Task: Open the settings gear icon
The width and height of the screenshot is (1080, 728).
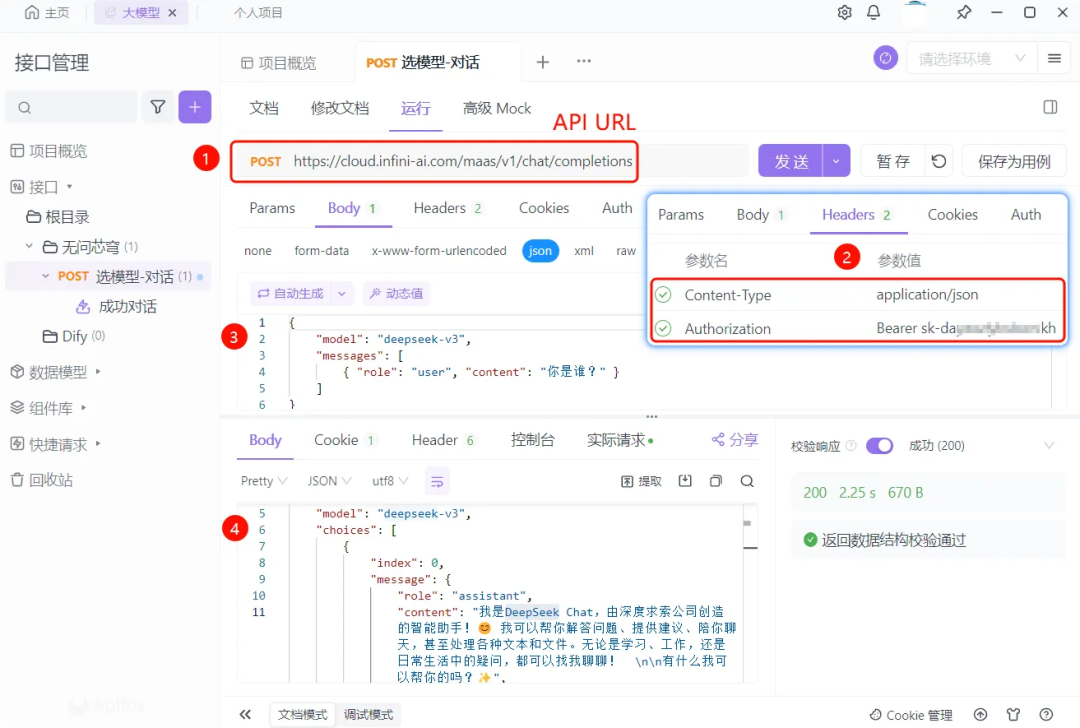Action: (844, 12)
